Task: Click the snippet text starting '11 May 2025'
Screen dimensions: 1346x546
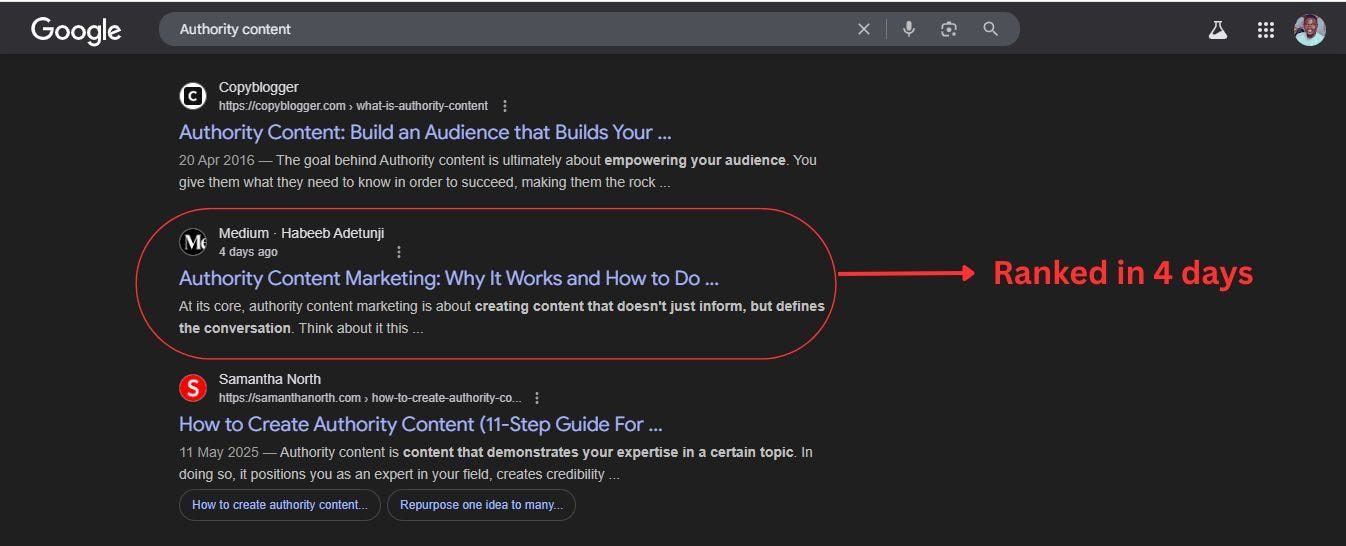Action: 496,463
